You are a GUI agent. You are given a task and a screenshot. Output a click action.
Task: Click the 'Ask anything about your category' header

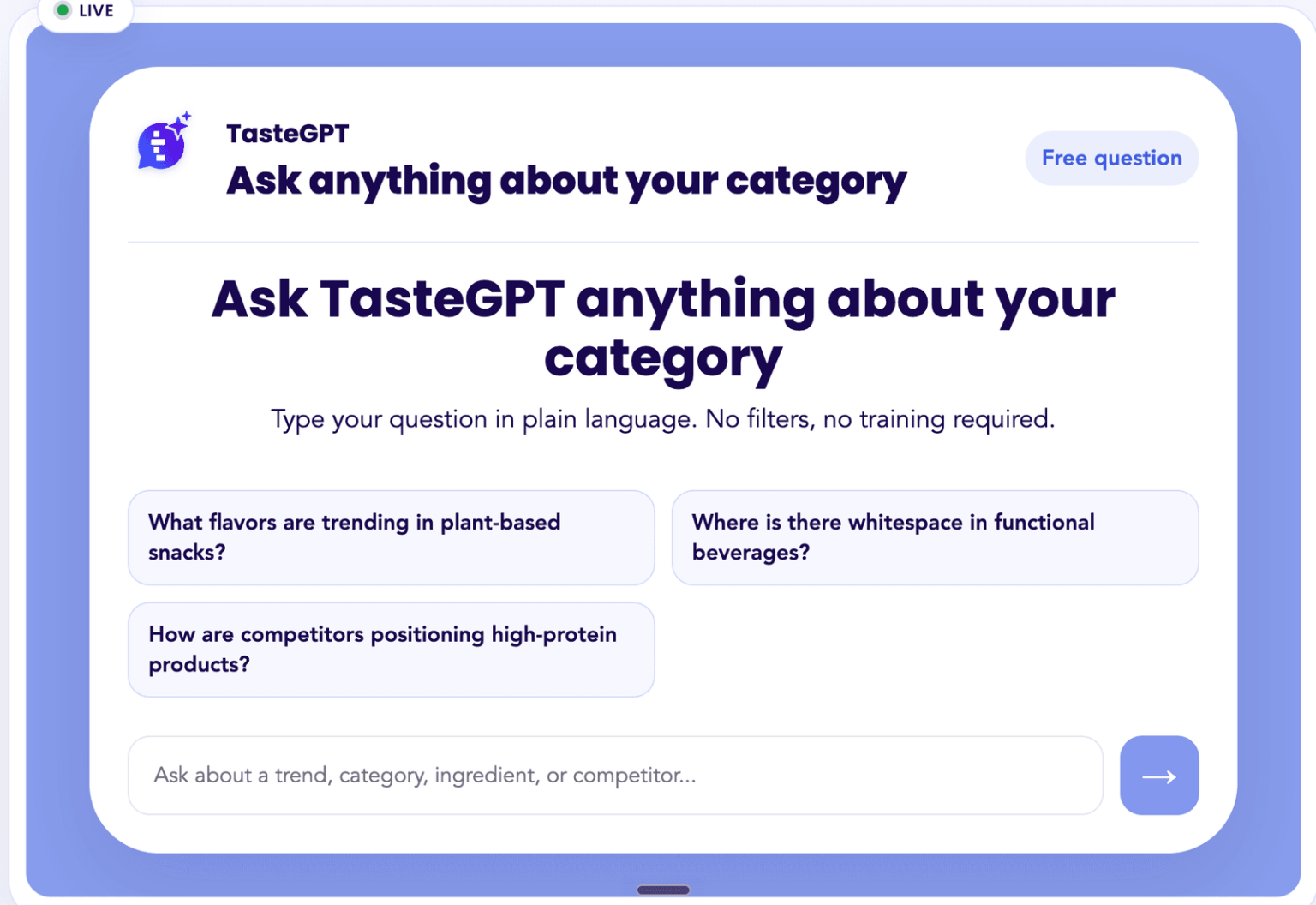[x=565, y=182]
